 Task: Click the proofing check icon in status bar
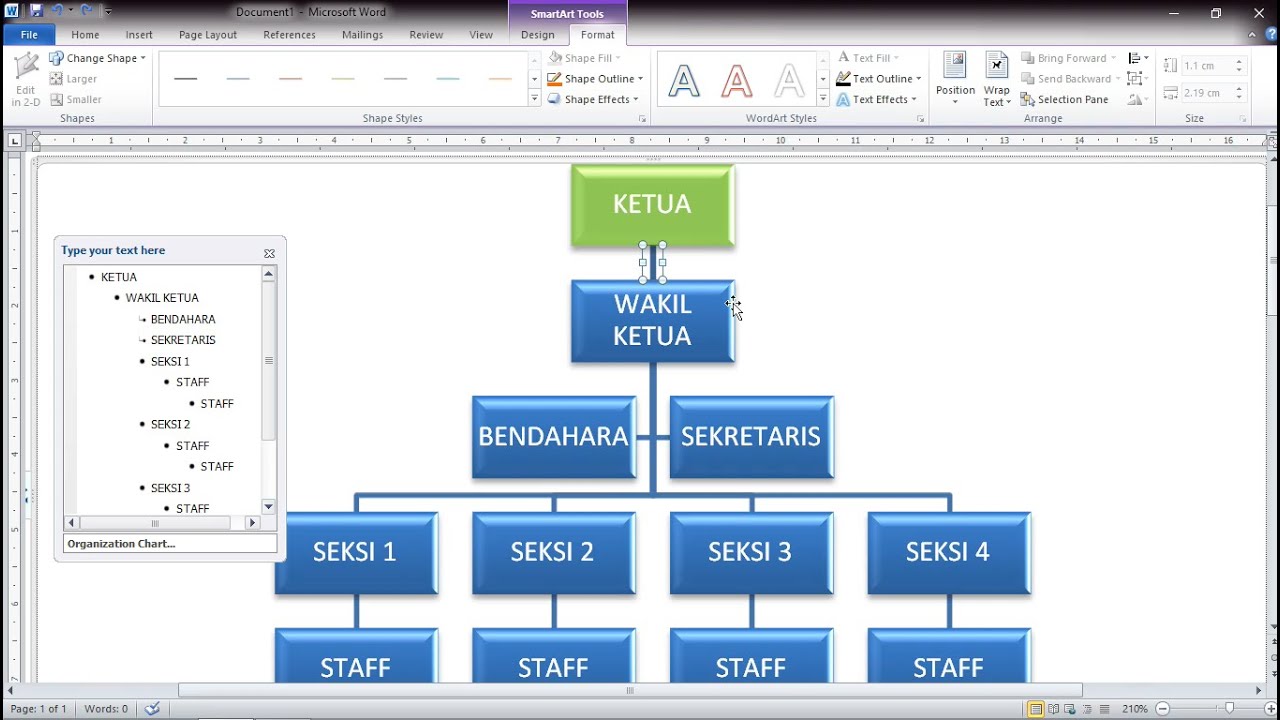click(152, 709)
